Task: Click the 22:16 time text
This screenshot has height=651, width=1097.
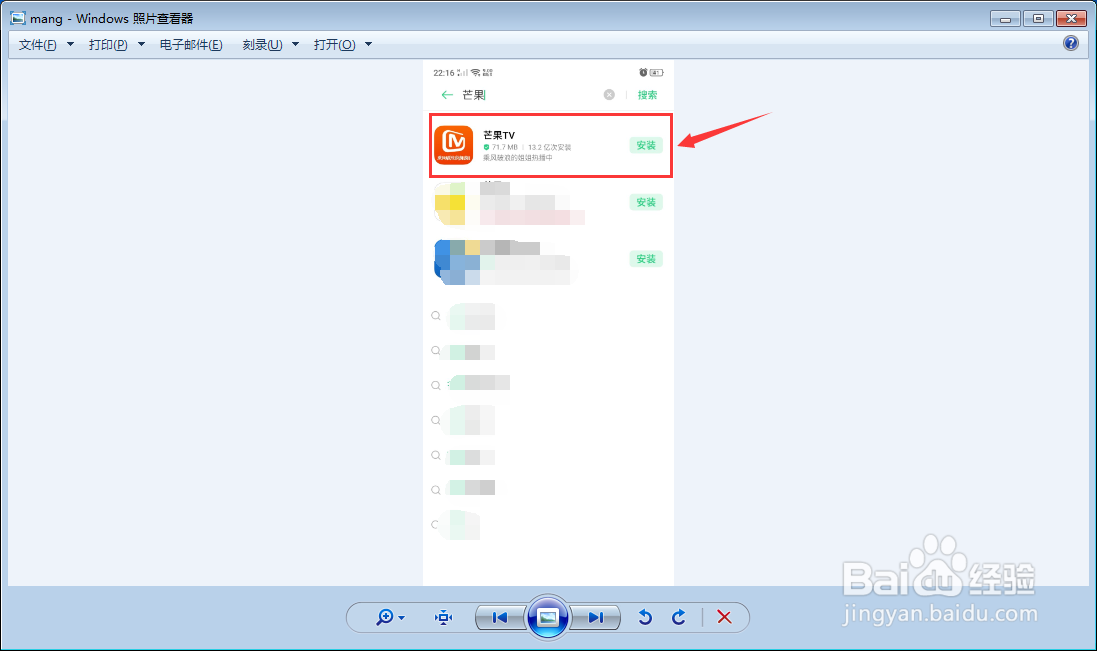Action: pyautogui.click(x=444, y=73)
